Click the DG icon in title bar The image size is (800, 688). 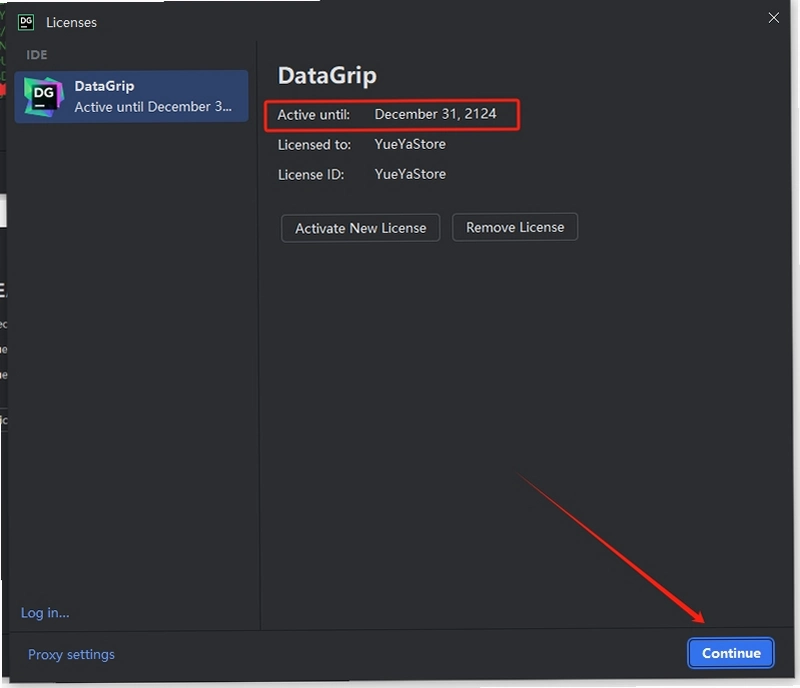[26, 22]
